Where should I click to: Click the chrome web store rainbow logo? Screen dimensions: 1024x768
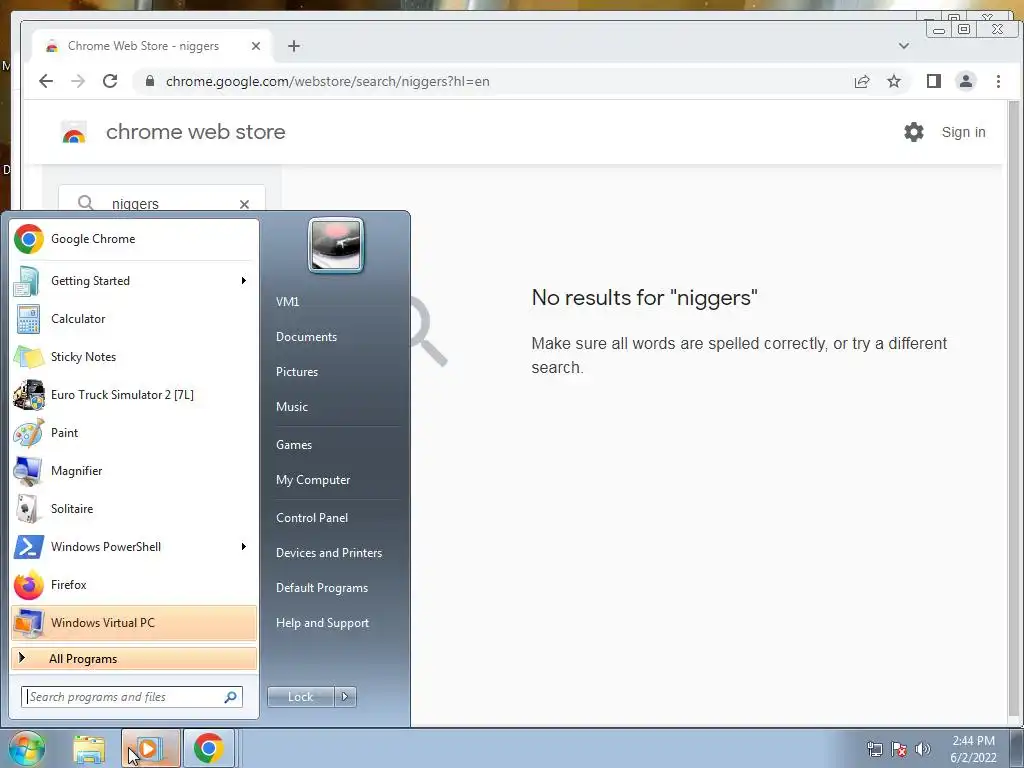click(74, 133)
